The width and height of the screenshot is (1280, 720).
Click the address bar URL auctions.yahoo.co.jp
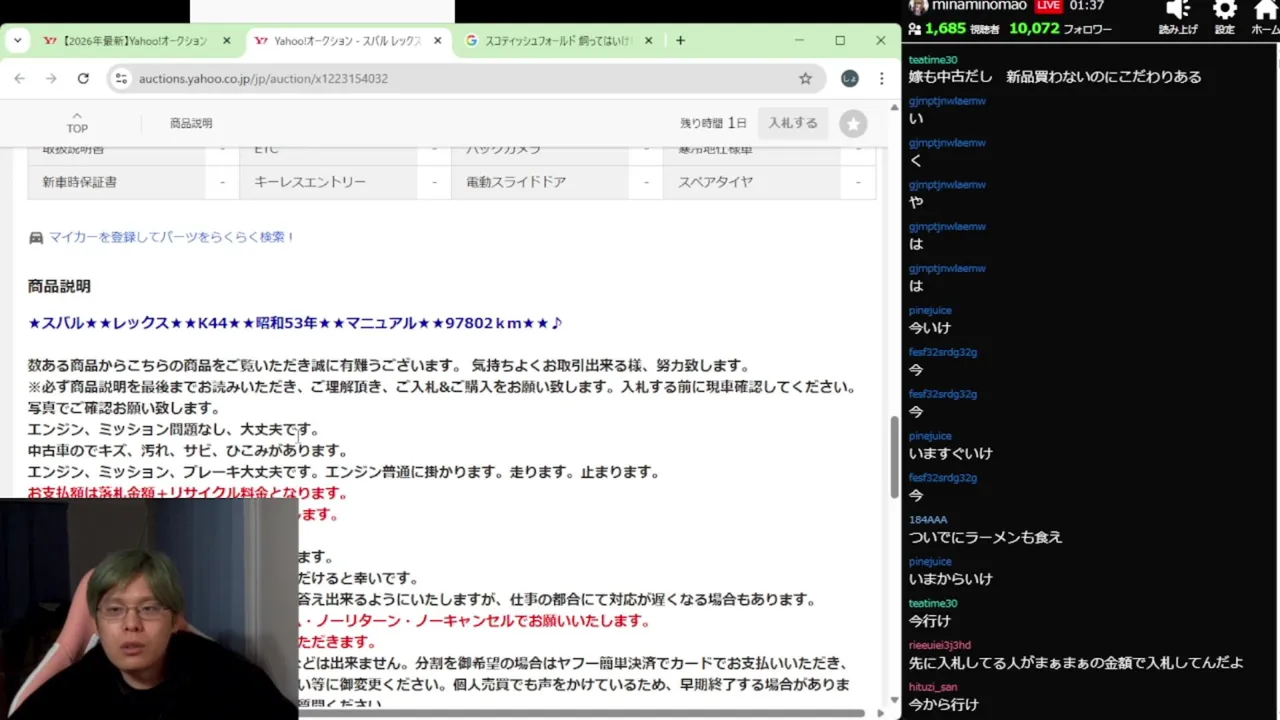(x=263, y=78)
